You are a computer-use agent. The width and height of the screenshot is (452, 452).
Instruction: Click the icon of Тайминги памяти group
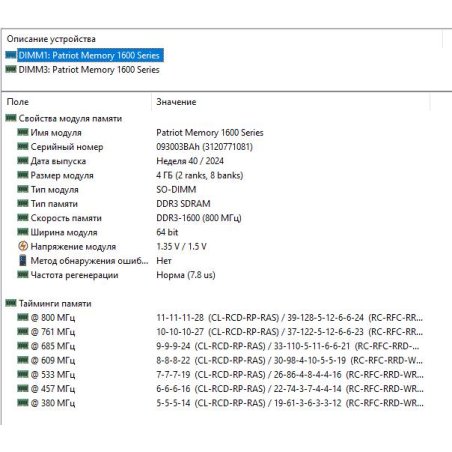[11, 303]
